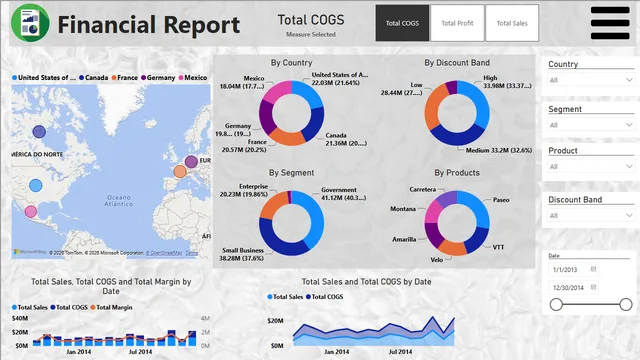Viewport: 640px width, 360px height.
Task: Expand the Segment filter dropdown
Action: (590, 125)
